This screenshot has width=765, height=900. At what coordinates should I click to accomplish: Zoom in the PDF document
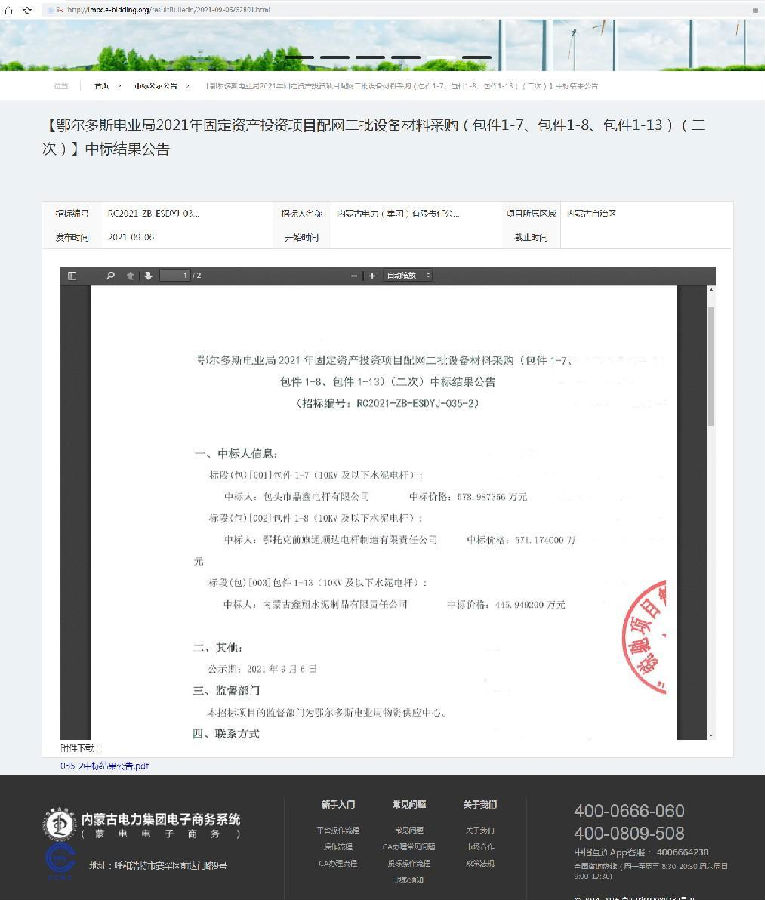pos(372,275)
